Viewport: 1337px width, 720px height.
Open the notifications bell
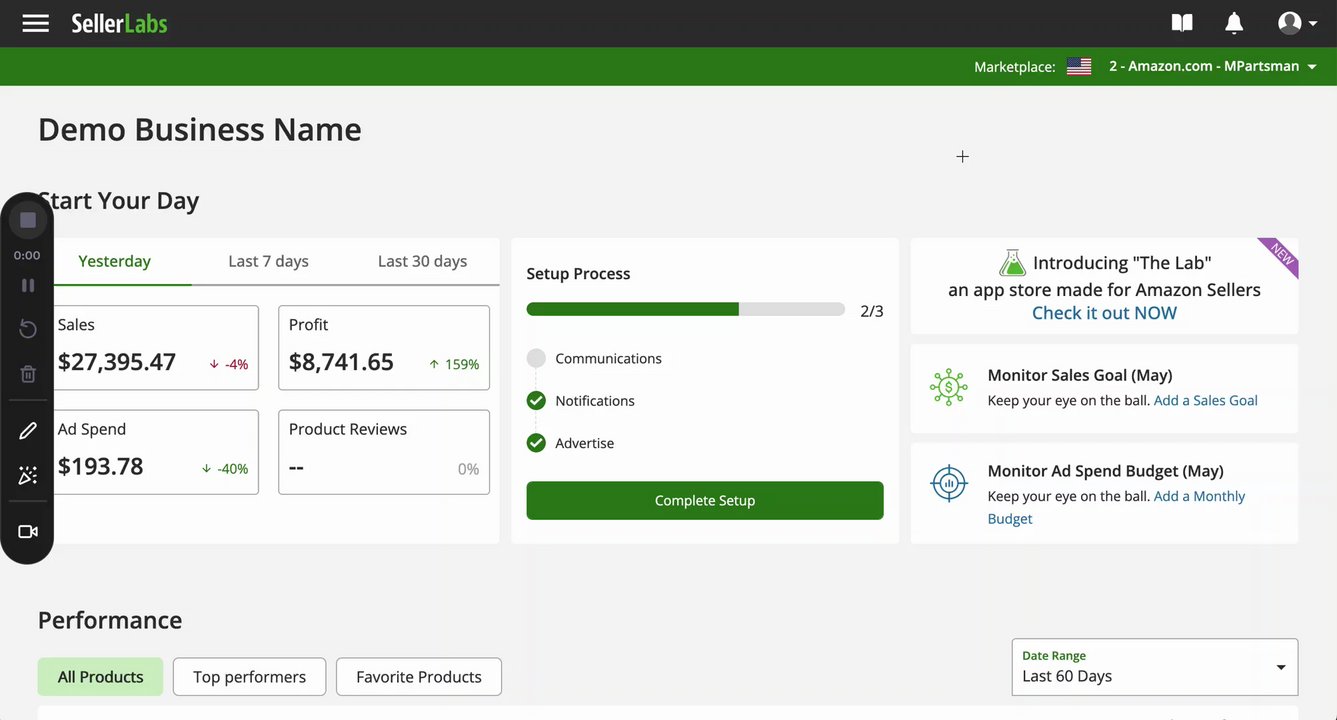pos(1234,23)
